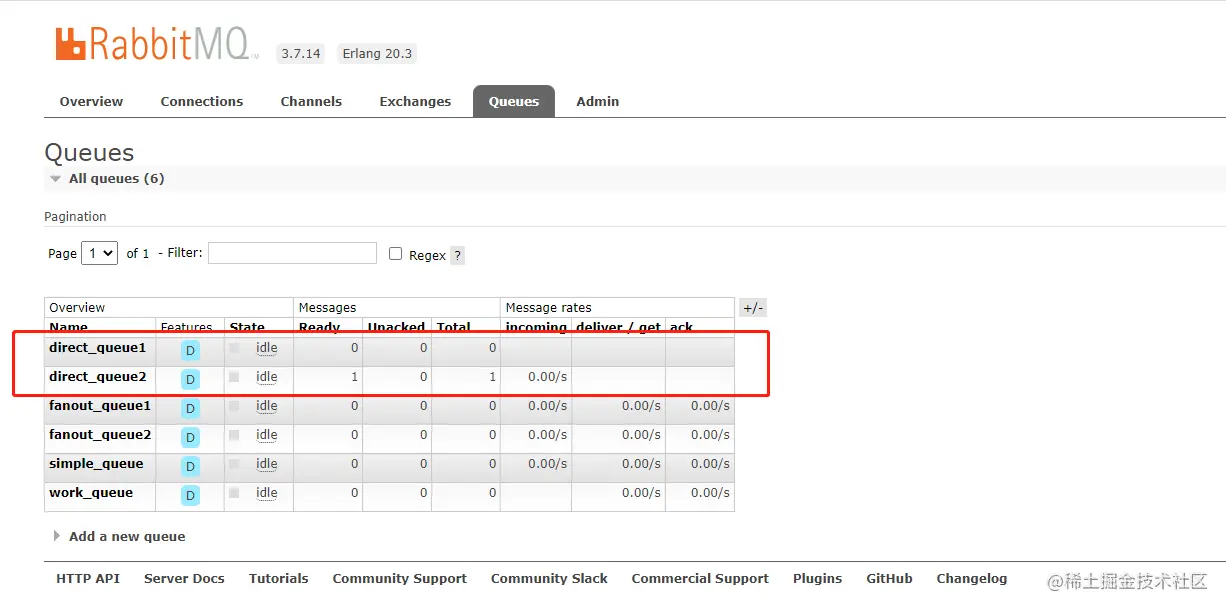
Task: Click the Regex help question mark
Action: click(x=457, y=255)
